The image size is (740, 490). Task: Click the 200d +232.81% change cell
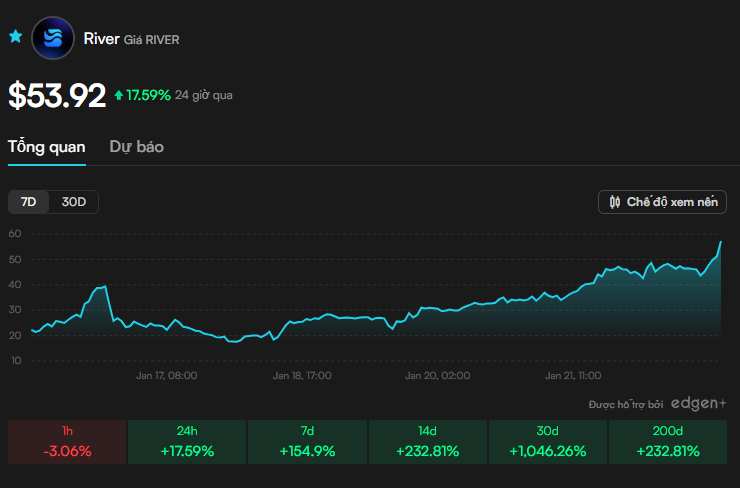668,442
